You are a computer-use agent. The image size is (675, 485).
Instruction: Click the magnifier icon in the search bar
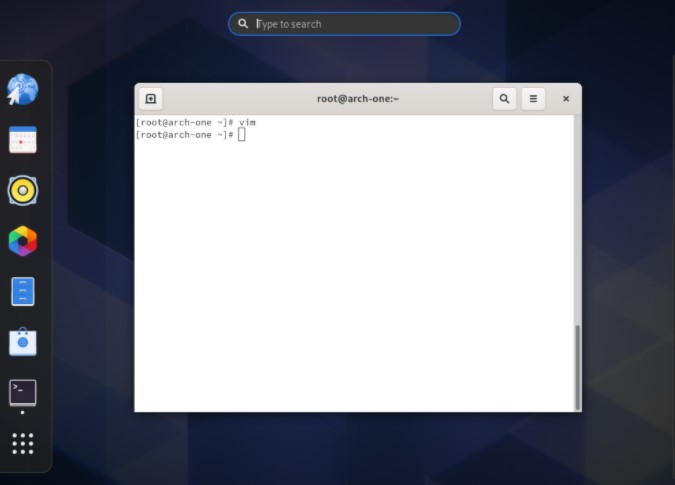coord(243,24)
